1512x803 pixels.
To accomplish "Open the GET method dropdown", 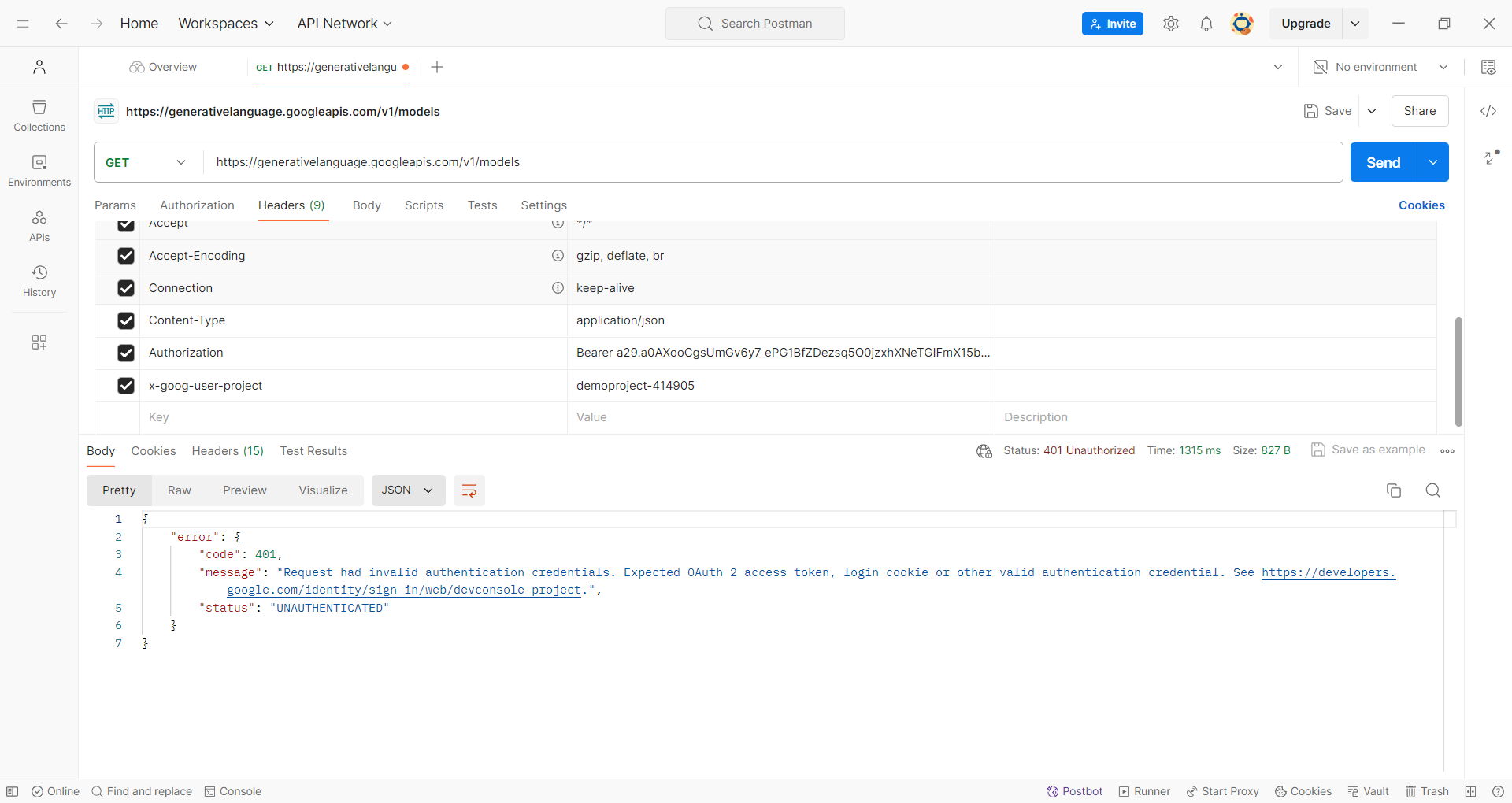I will point(146,162).
